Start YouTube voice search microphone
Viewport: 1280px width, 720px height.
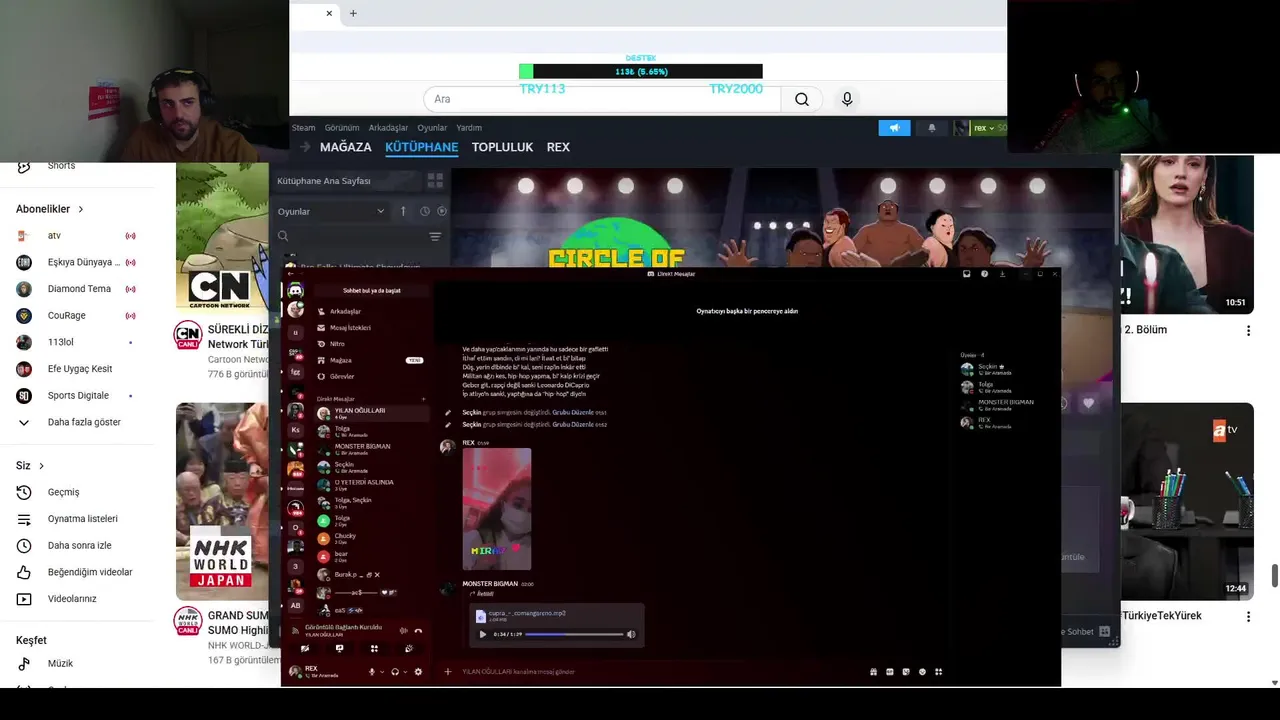tap(847, 99)
